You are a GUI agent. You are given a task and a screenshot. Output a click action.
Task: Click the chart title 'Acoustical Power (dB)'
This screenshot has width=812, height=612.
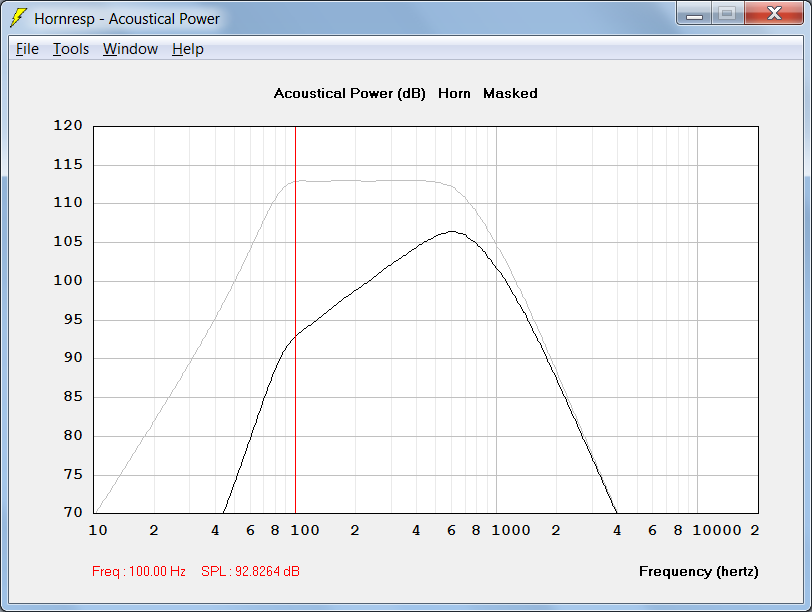tap(350, 93)
